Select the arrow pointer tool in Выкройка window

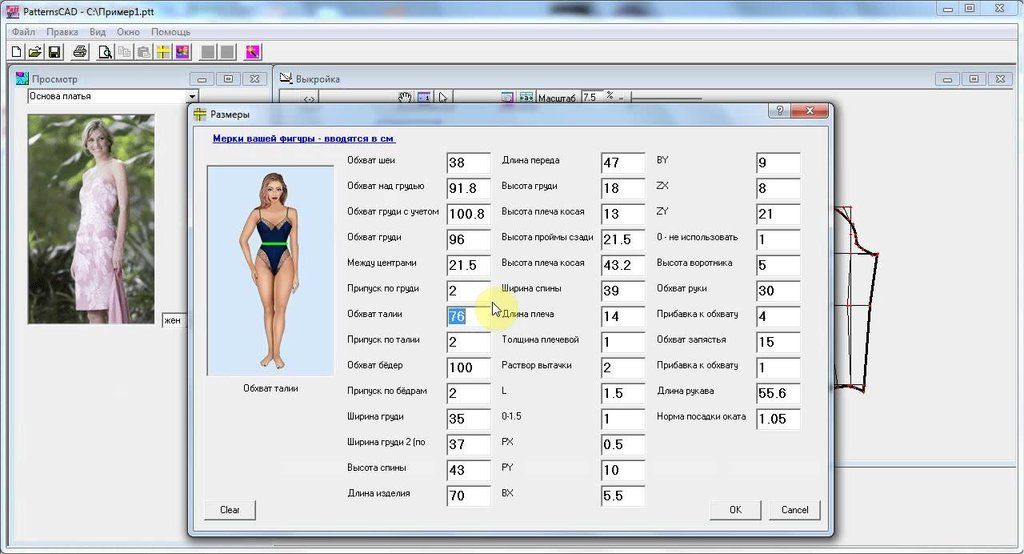click(x=443, y=97)
